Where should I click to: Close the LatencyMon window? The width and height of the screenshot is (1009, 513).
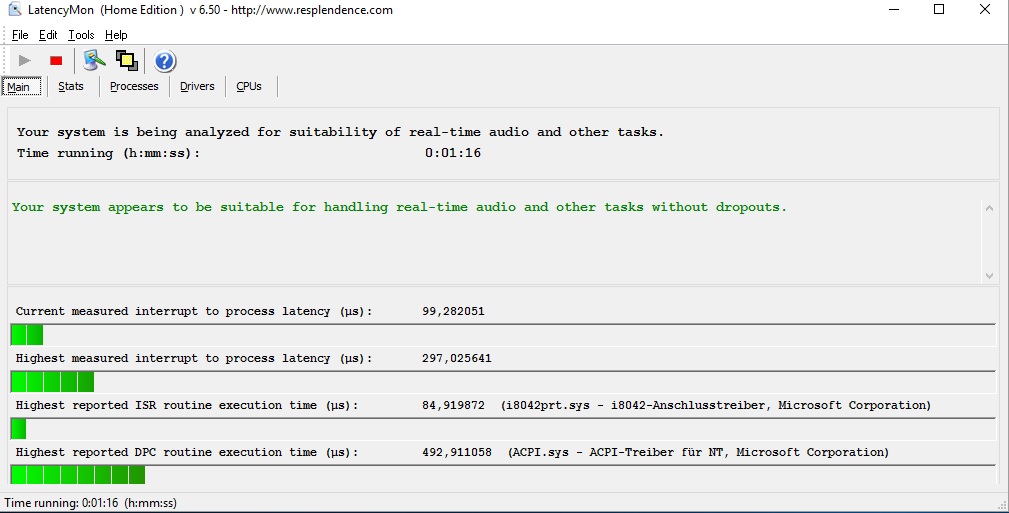pos(985,10)
